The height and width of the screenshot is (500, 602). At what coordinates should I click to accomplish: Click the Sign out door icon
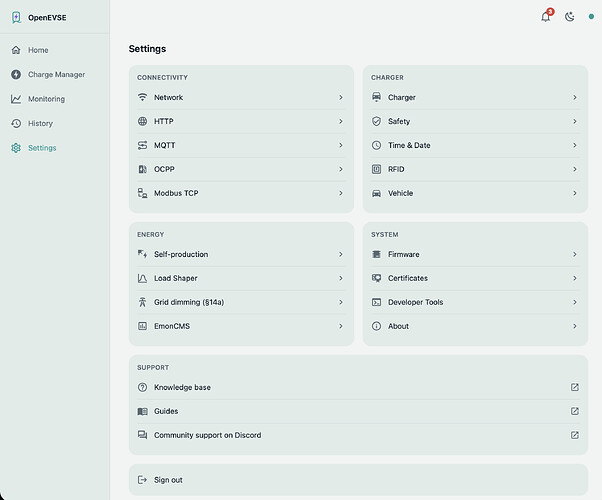click(x=142, y=480)
